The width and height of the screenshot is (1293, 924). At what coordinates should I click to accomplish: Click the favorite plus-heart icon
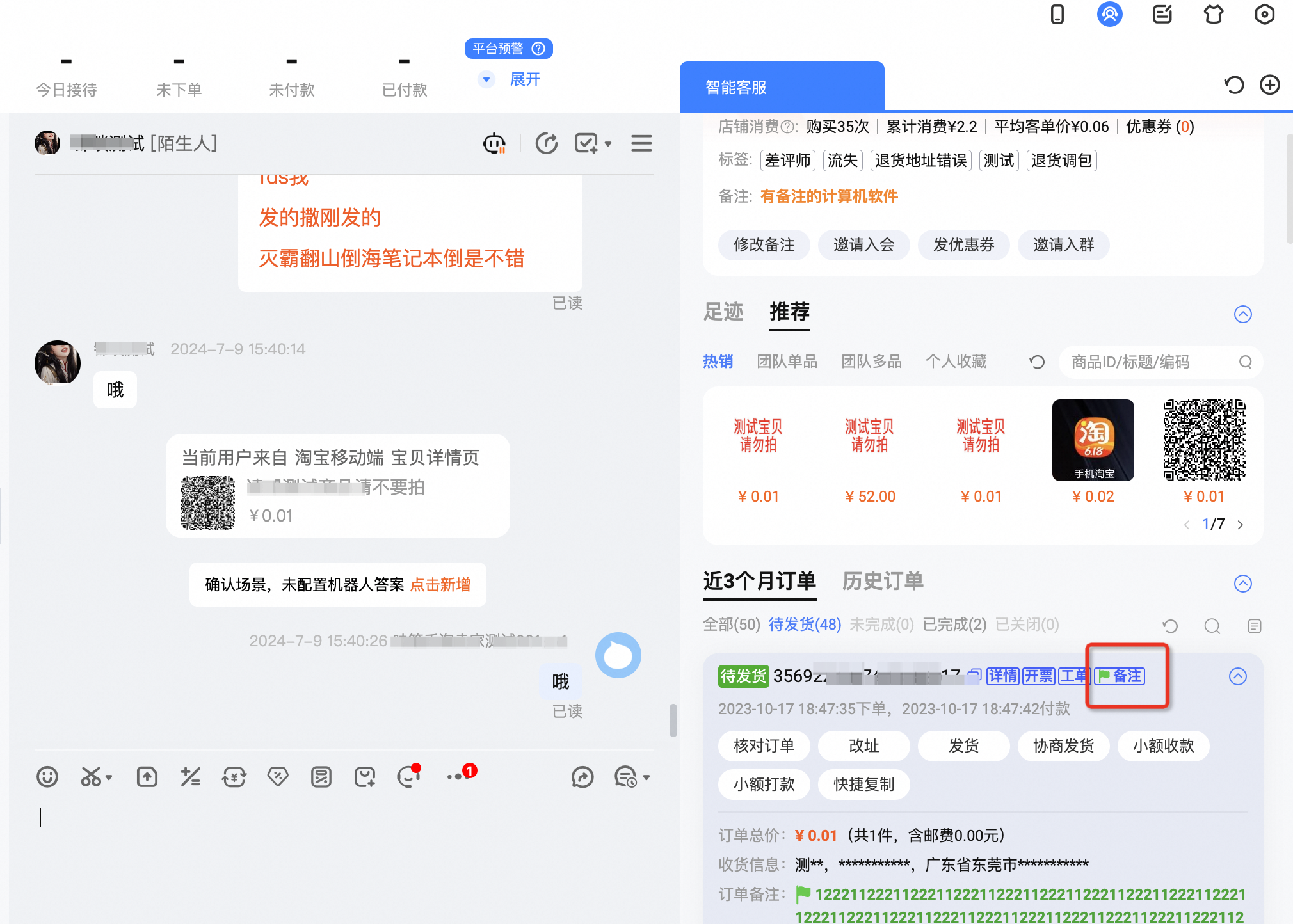coord(365,777)
